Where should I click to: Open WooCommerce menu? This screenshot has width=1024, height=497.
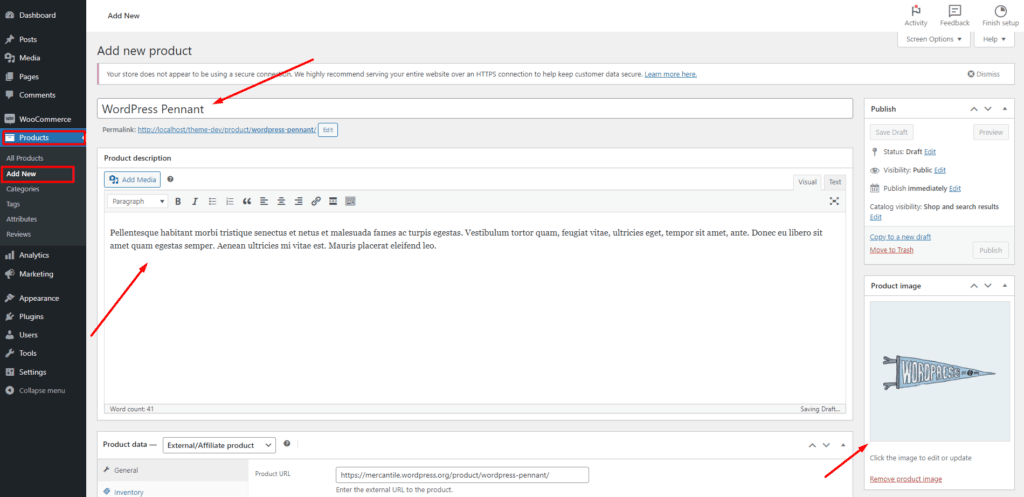[43, 119]
